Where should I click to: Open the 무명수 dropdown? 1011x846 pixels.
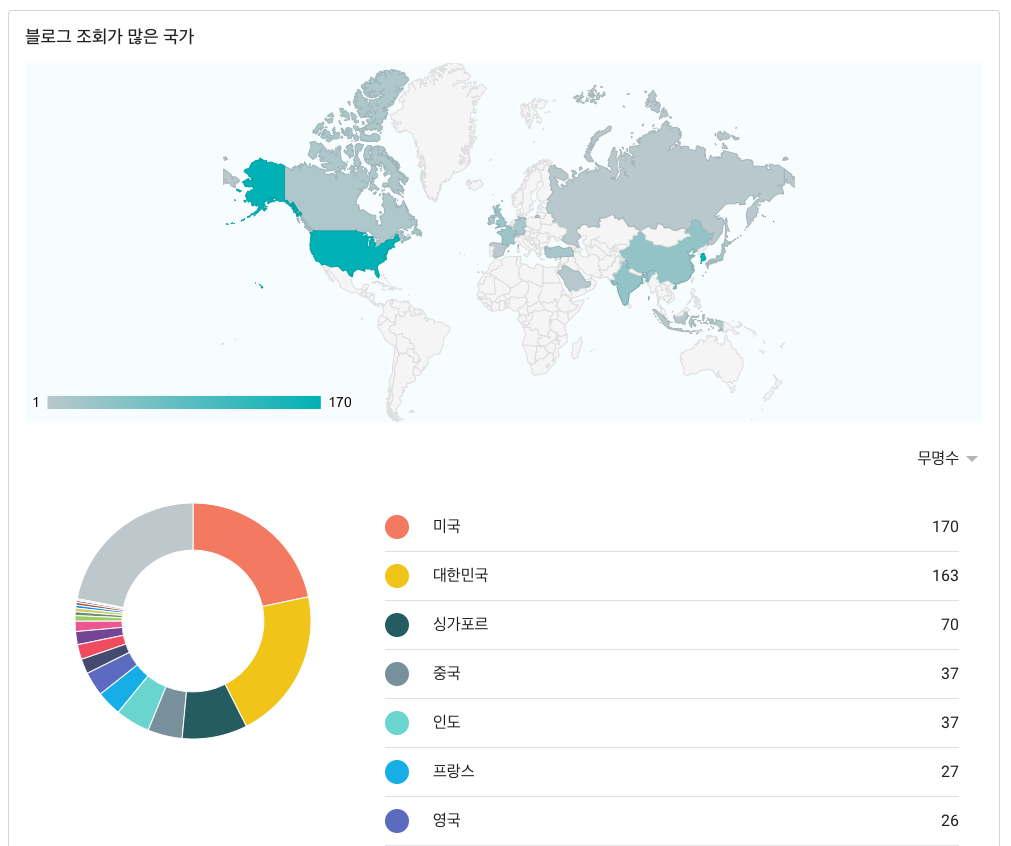(947, 458)
